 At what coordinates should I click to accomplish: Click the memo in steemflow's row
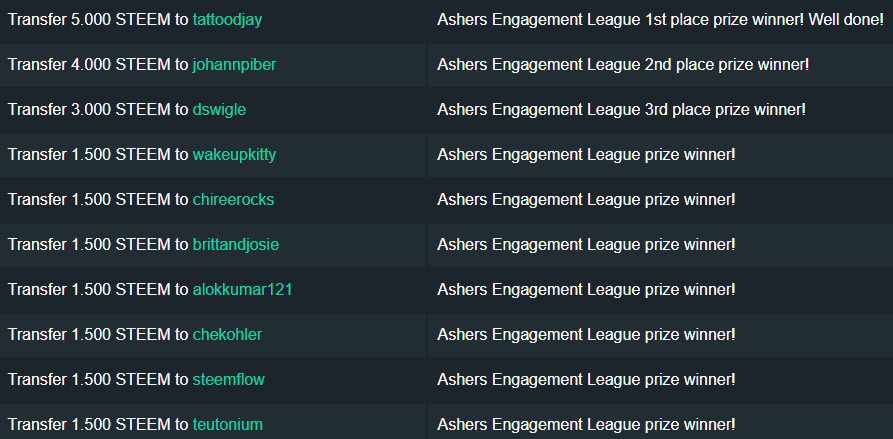click(586, 379)
